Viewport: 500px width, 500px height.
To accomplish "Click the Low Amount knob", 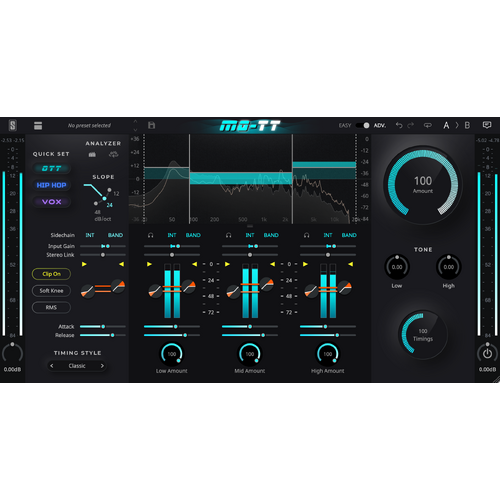I will tap(172, 354).
